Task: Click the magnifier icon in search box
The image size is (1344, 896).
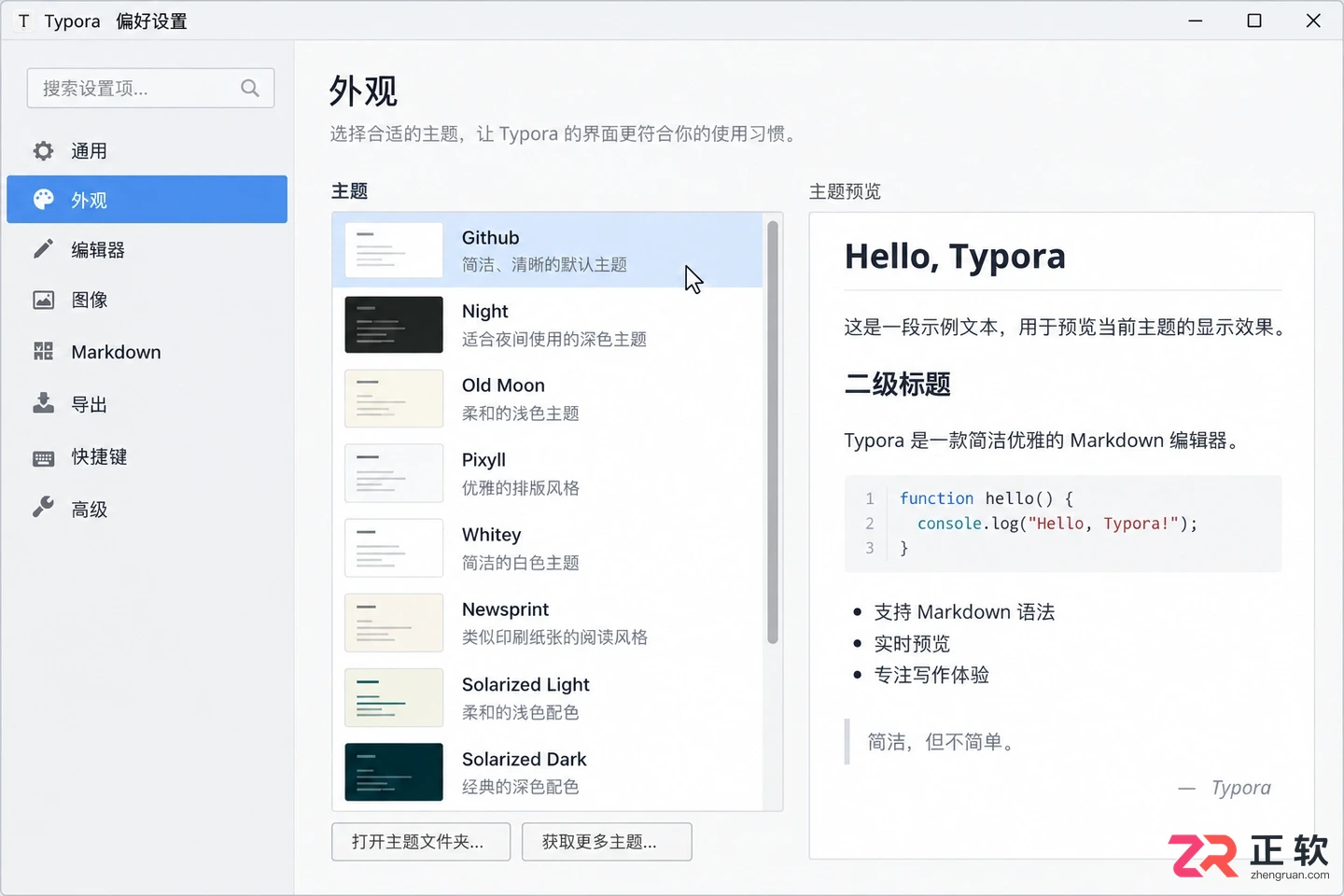Action: point(249,88)
